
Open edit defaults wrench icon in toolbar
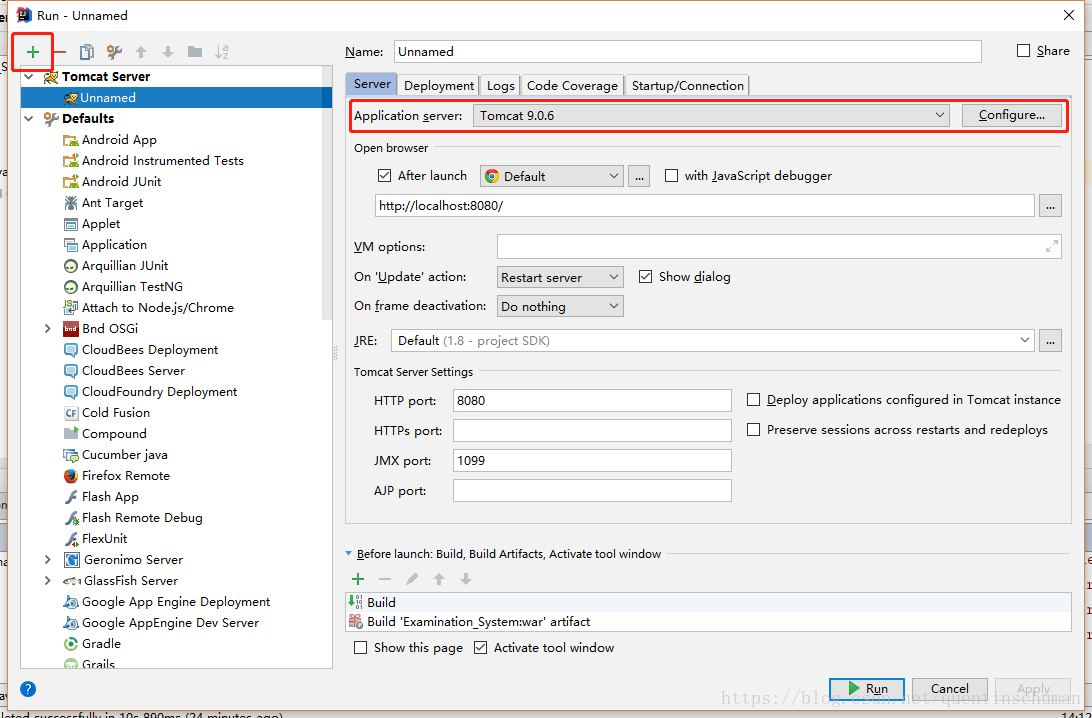click(114, 52)
